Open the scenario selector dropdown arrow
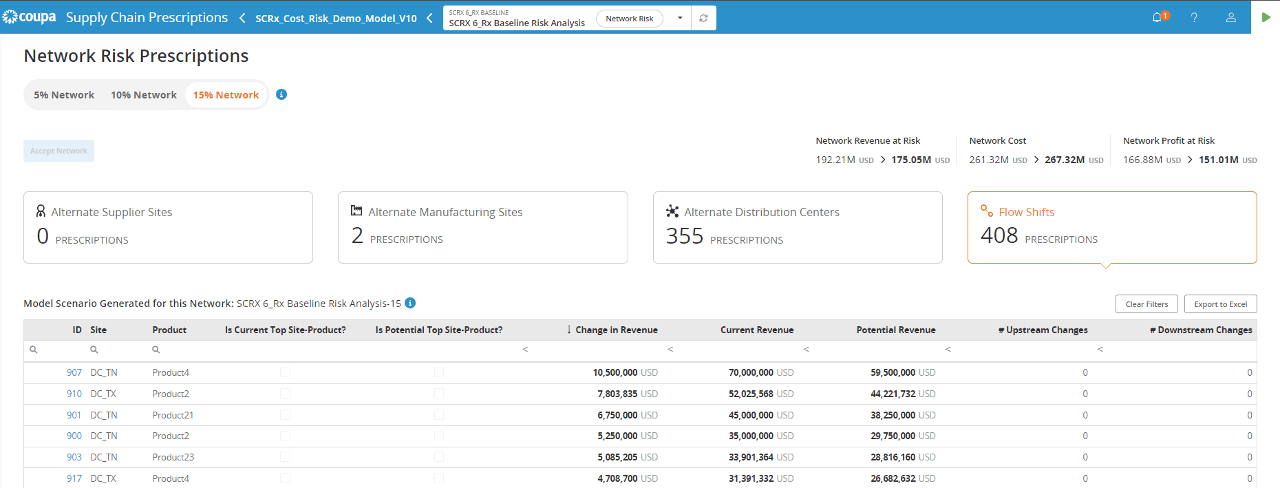This screenshot has height=488, width=1280. 679,18
